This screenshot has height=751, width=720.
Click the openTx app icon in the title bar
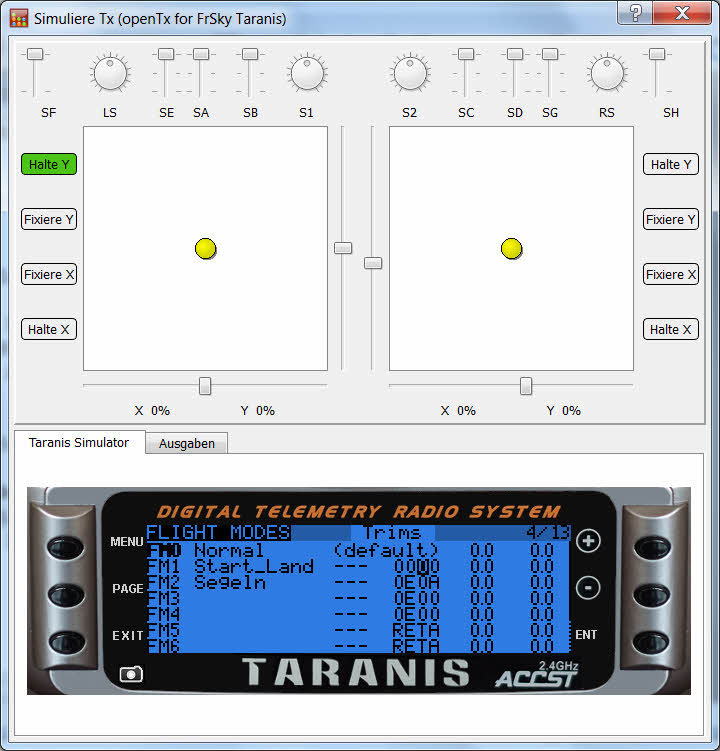19,18
